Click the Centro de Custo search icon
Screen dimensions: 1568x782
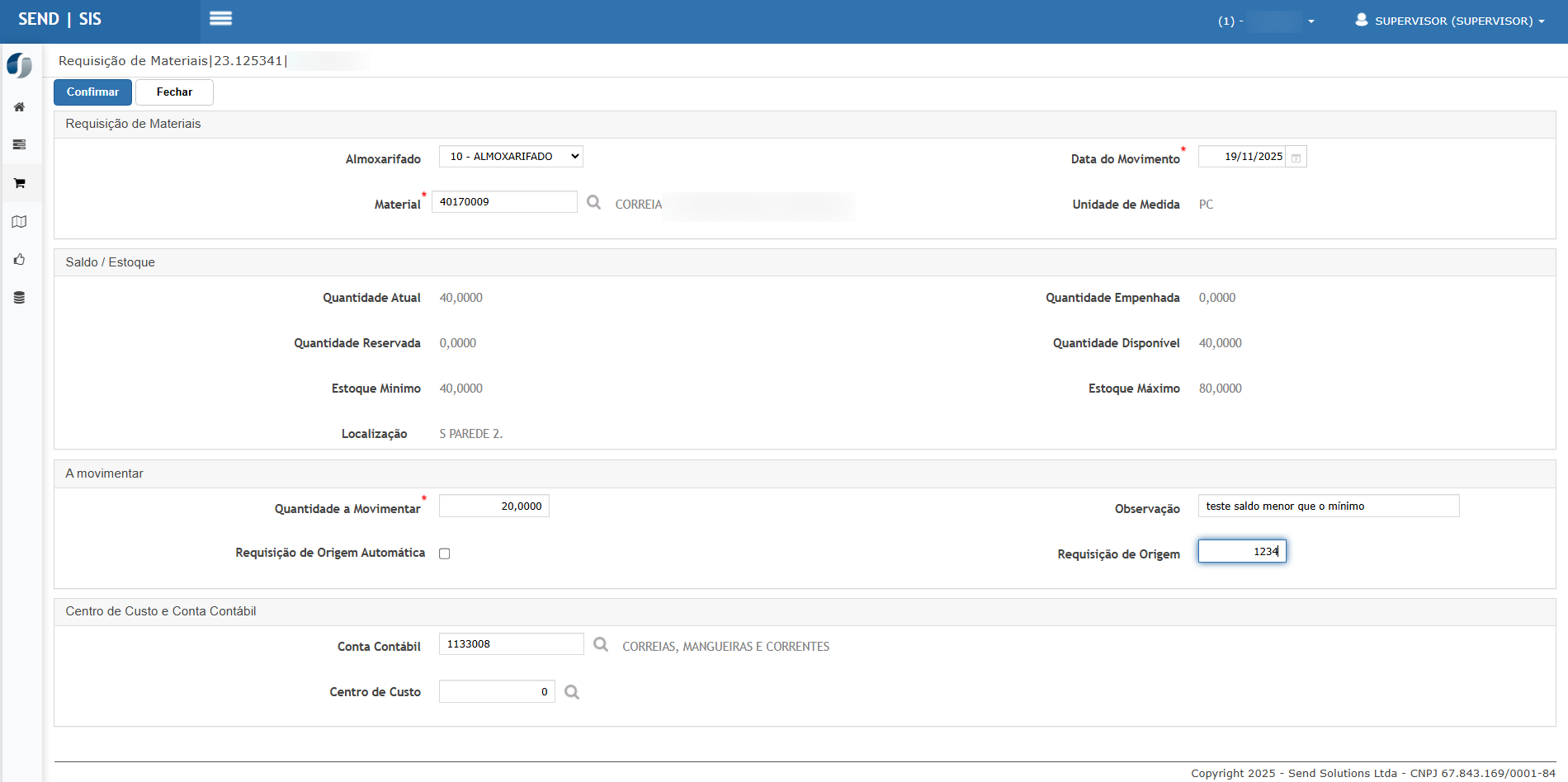pyautogui.click(x=572, y=692)
